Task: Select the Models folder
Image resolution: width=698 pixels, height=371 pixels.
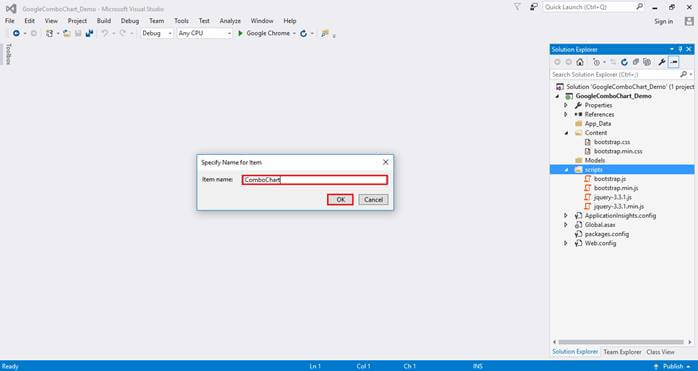Action: (595, 160)
